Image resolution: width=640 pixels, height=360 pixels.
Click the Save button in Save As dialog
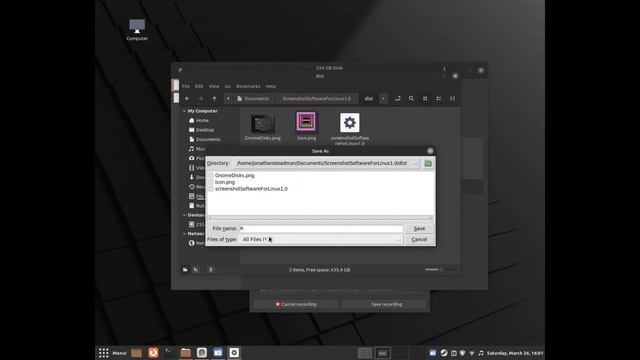[x=419, y=229]
